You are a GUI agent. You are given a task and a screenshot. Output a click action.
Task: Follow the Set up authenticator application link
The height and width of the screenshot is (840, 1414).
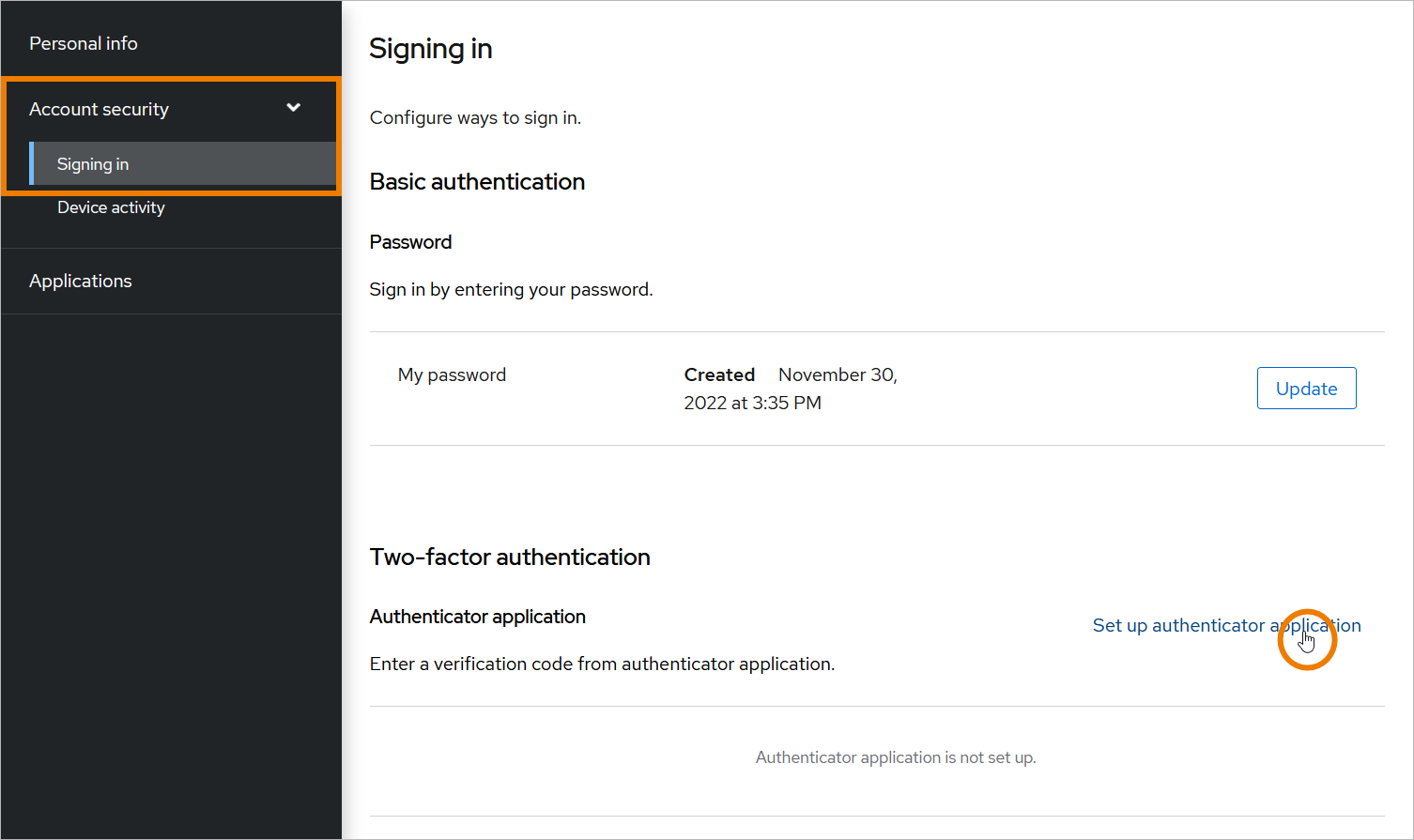(1225, 625)
